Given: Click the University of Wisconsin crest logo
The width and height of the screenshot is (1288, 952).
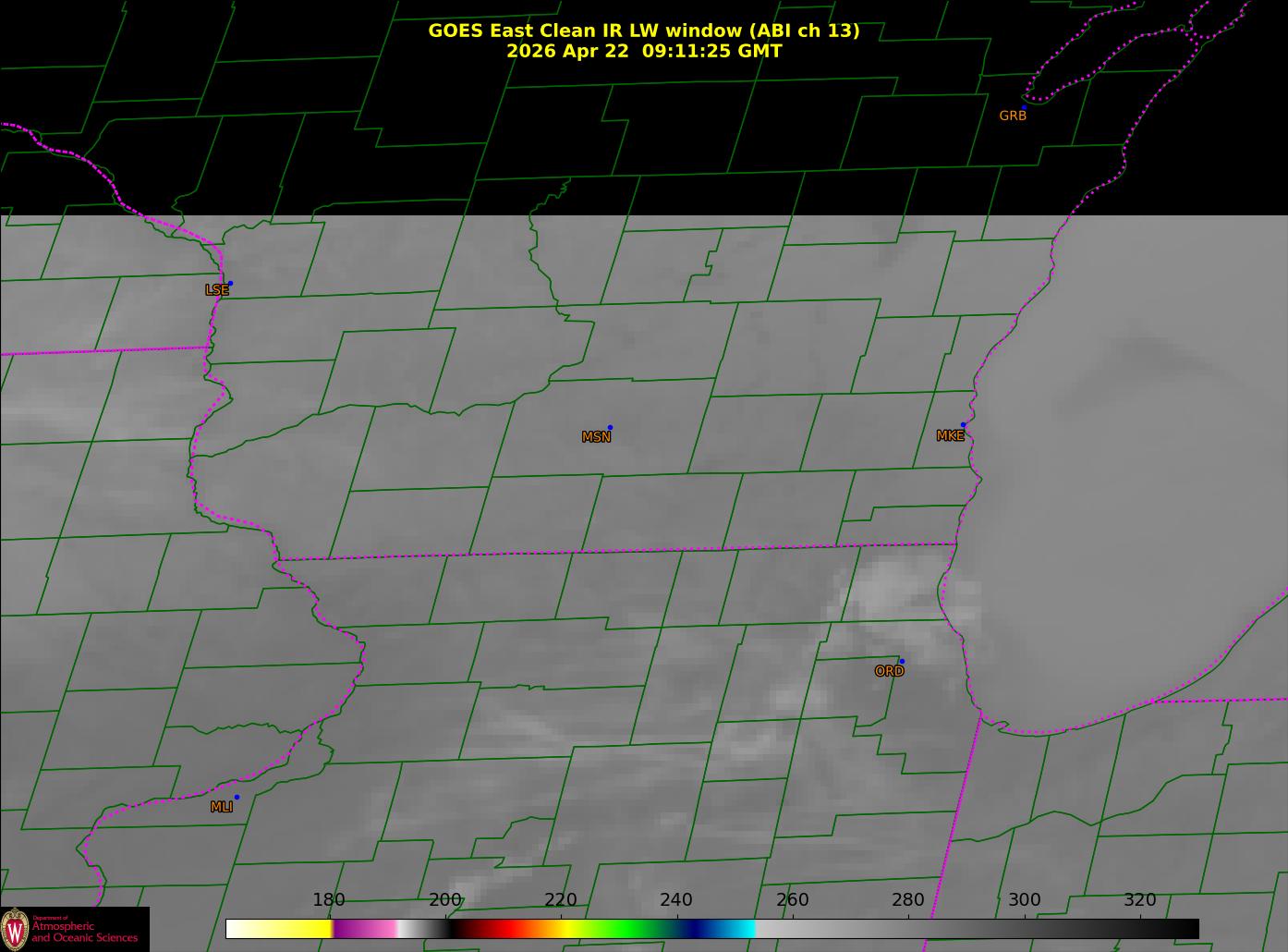Looking at the screenshot, I should pyautogui.click(x=15, y=928).
